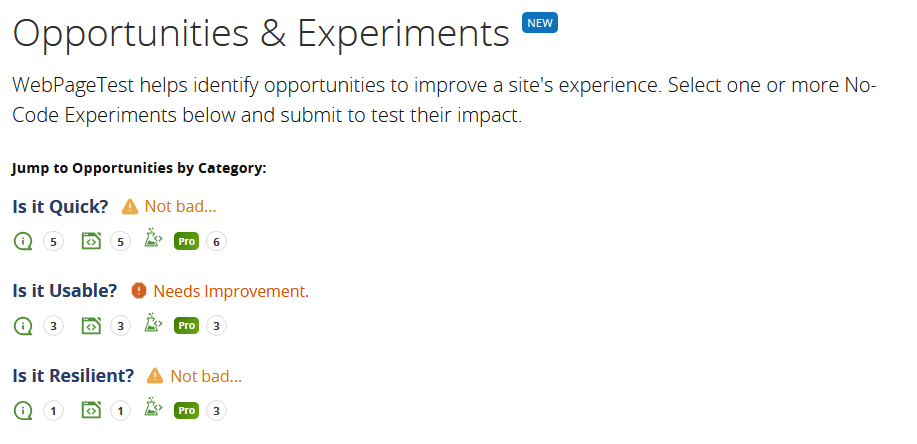Jump to the Is it Usable? category

64,291
